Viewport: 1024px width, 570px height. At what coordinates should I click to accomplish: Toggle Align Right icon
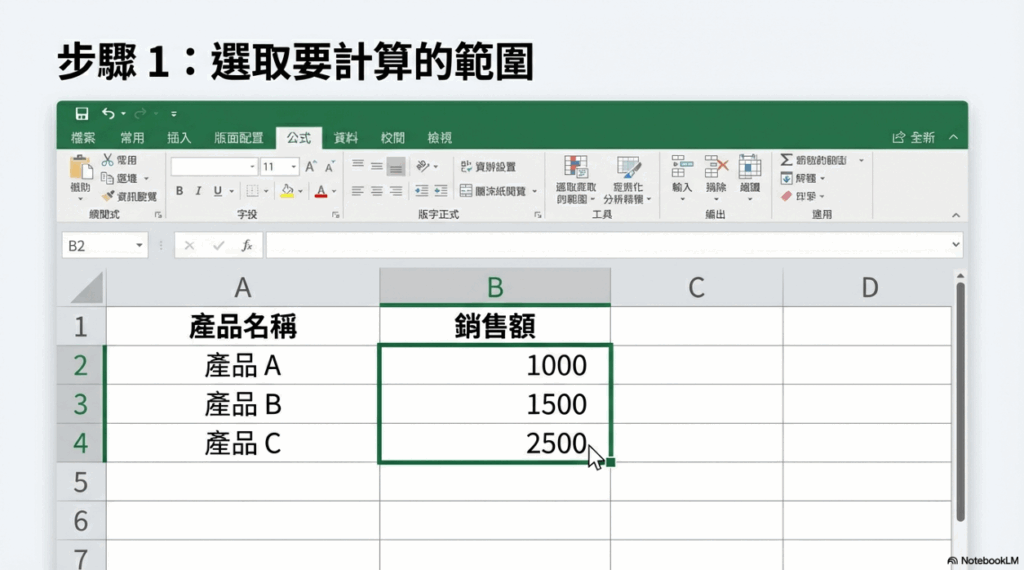click(396, 191)
